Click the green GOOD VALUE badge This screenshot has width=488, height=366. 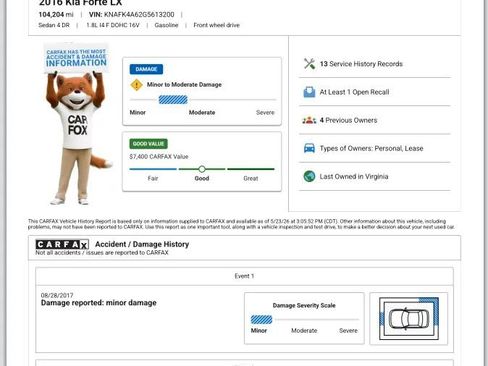(149, 144)
